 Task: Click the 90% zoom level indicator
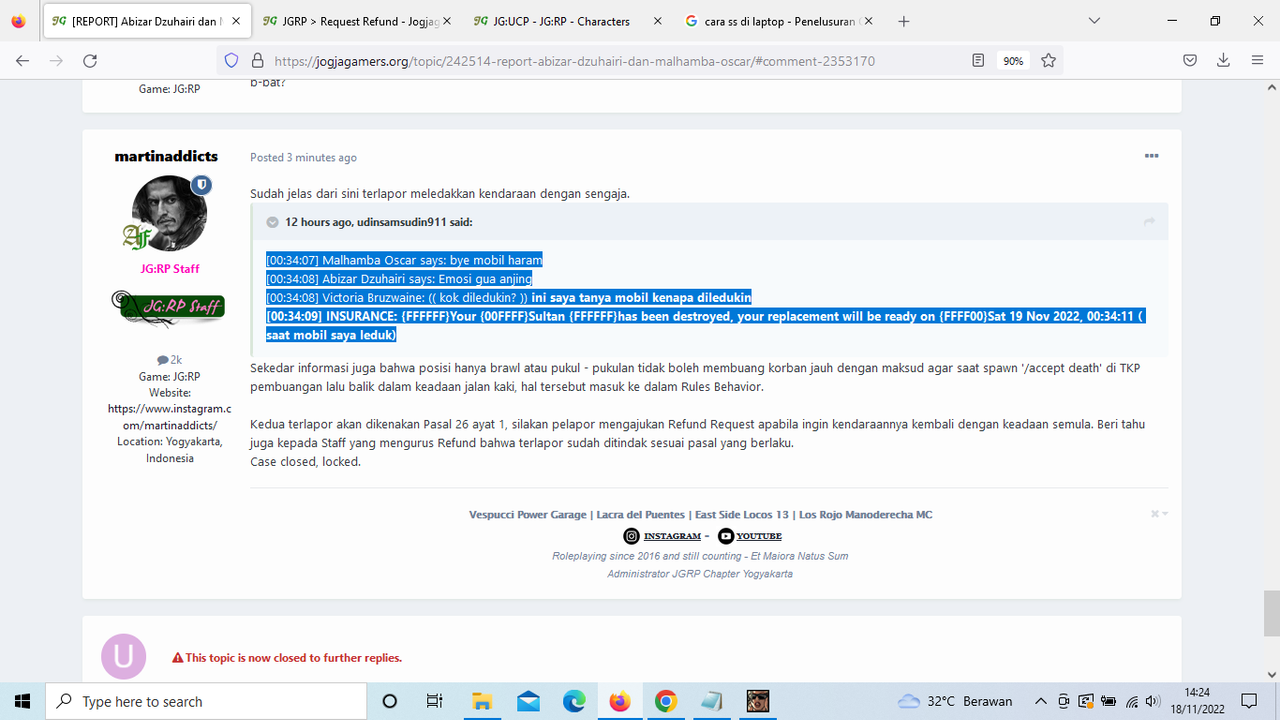tap(1013, 61)
